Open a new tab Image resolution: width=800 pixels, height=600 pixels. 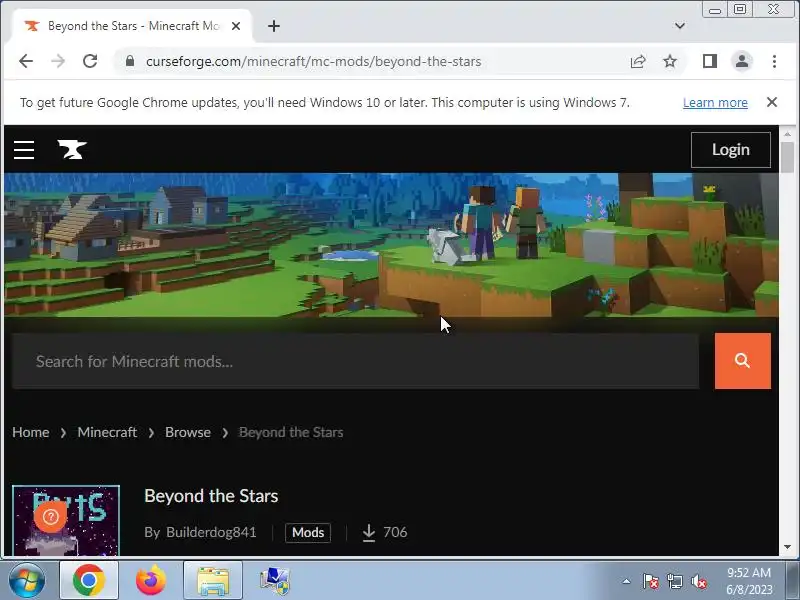[x=273, y=26]
